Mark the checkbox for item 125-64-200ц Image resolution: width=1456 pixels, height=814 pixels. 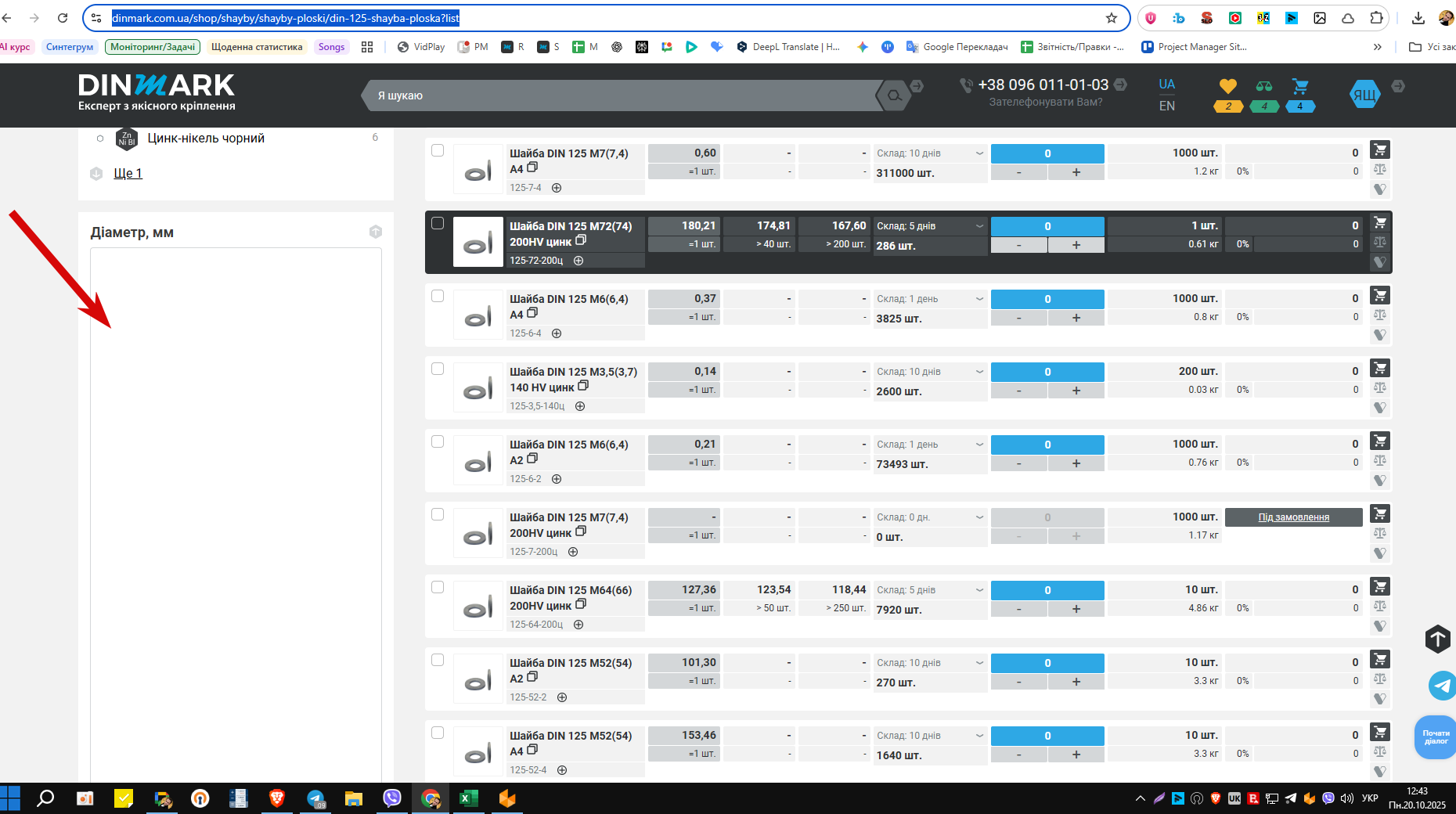[438, 587]
